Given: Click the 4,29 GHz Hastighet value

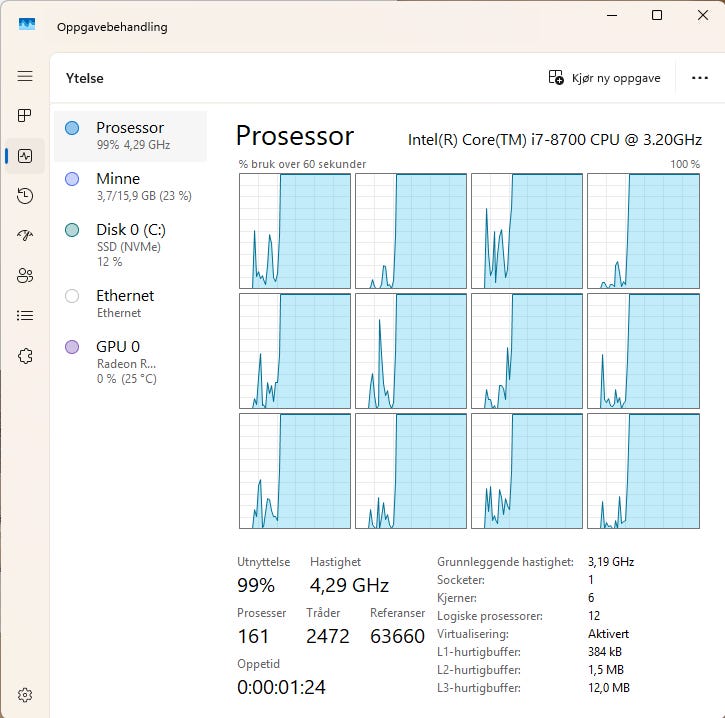Looking at the screenshot, I should [x=349, y=585].
